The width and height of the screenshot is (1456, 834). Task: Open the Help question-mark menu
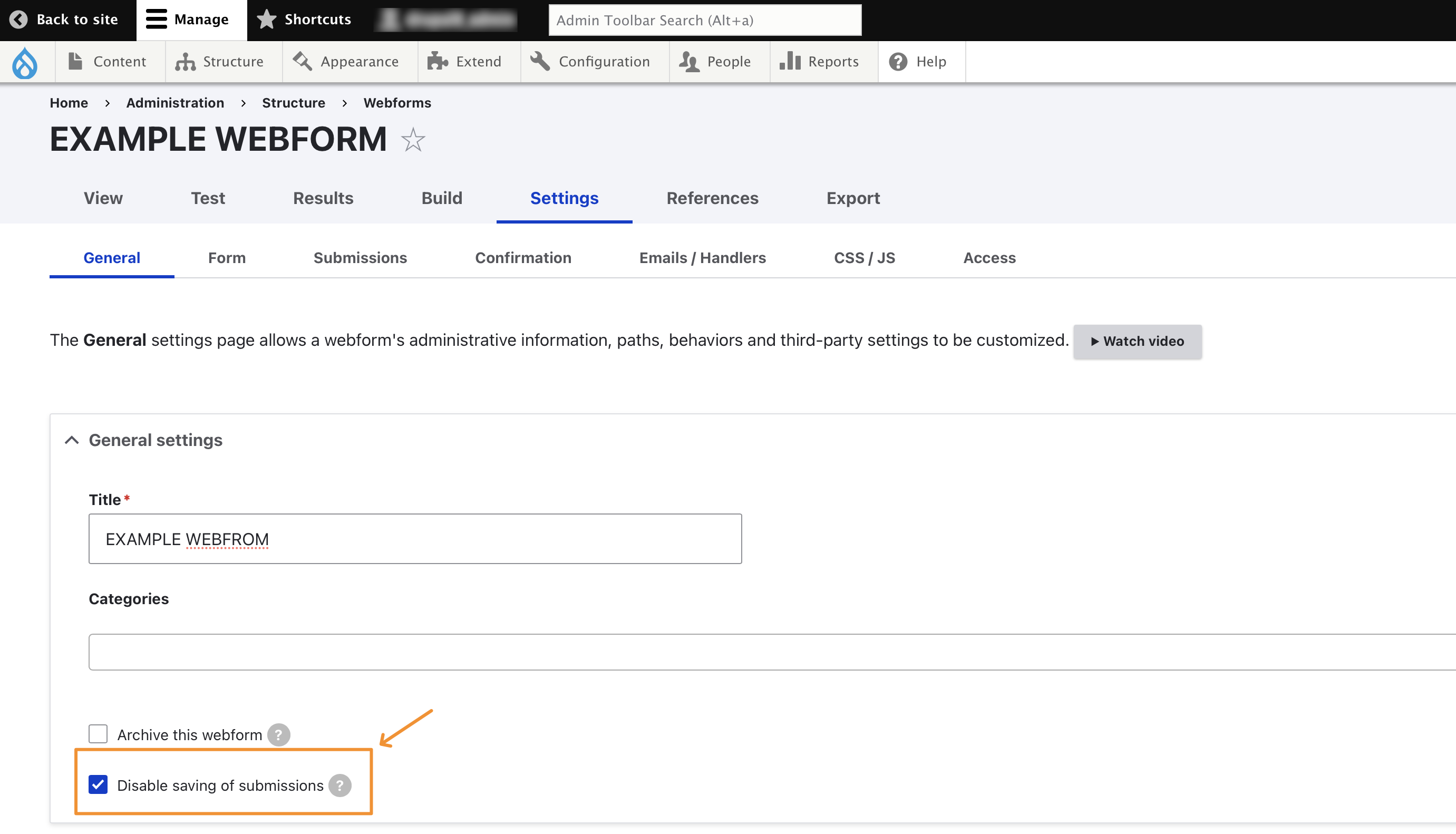click(x=918, y=61)
